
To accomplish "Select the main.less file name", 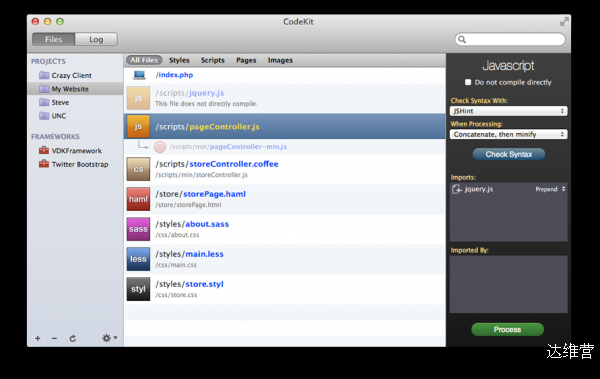I will coord(204,254).
